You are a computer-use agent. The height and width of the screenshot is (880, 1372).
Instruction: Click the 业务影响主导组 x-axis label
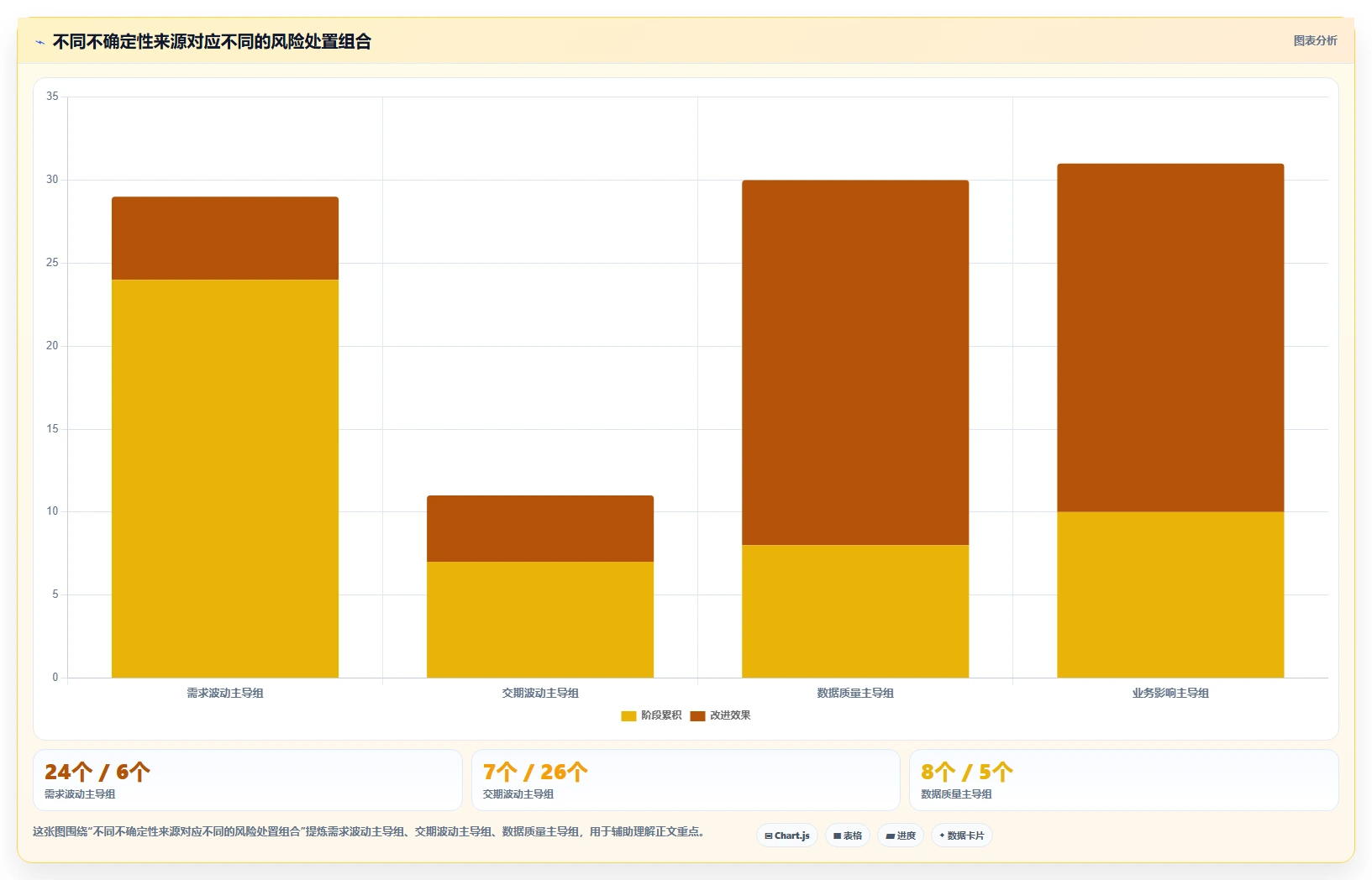[x=1170, y=693]
